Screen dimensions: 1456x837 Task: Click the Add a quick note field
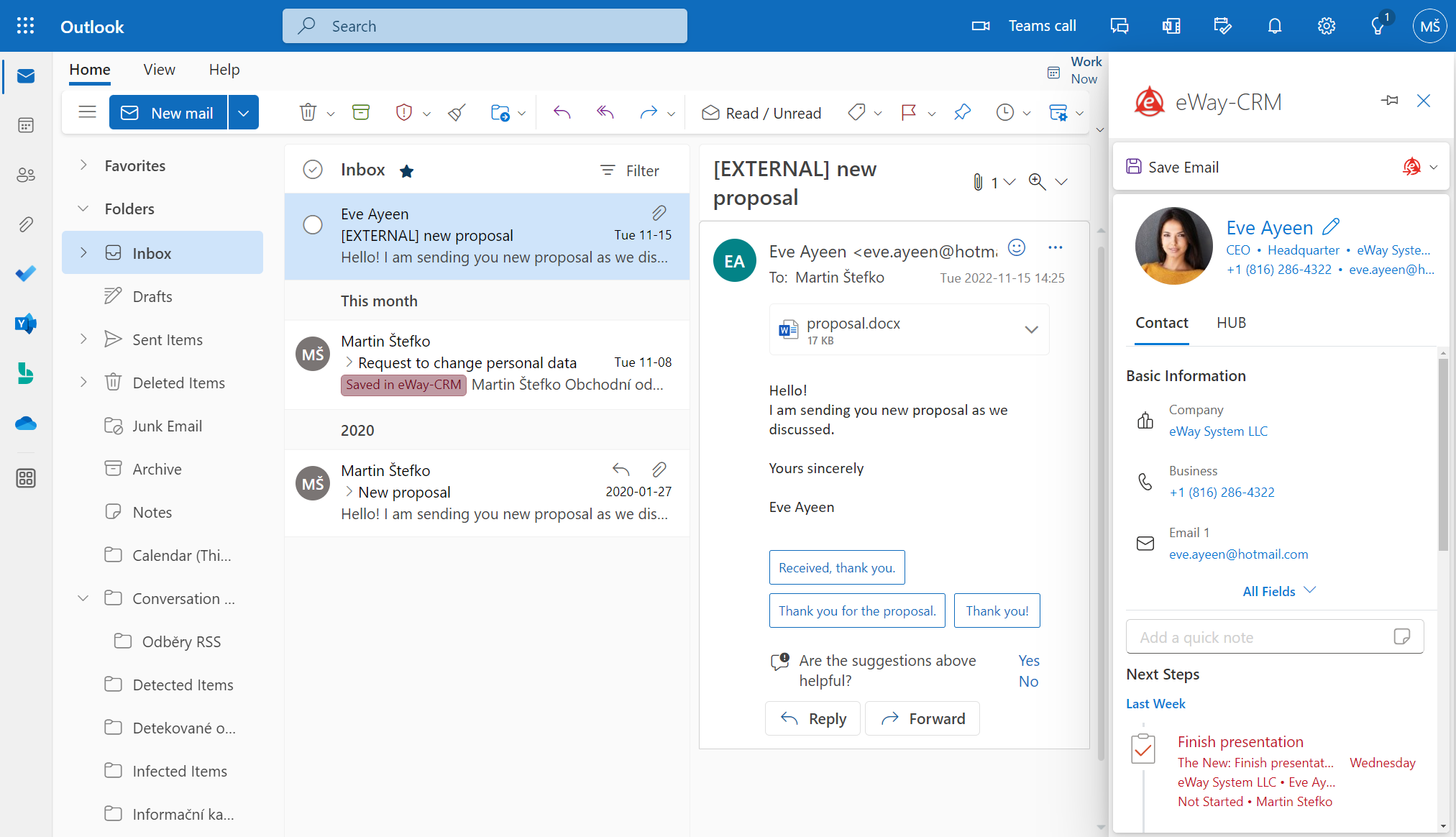[1274, 637]
